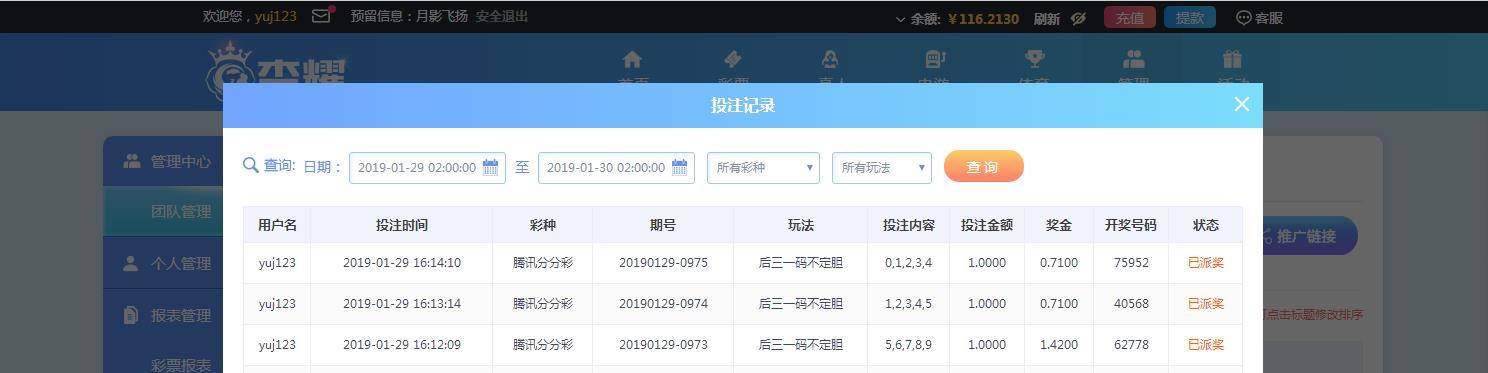Click the orange 查询 search button
1488x373 pixels.
click(984, 166)
